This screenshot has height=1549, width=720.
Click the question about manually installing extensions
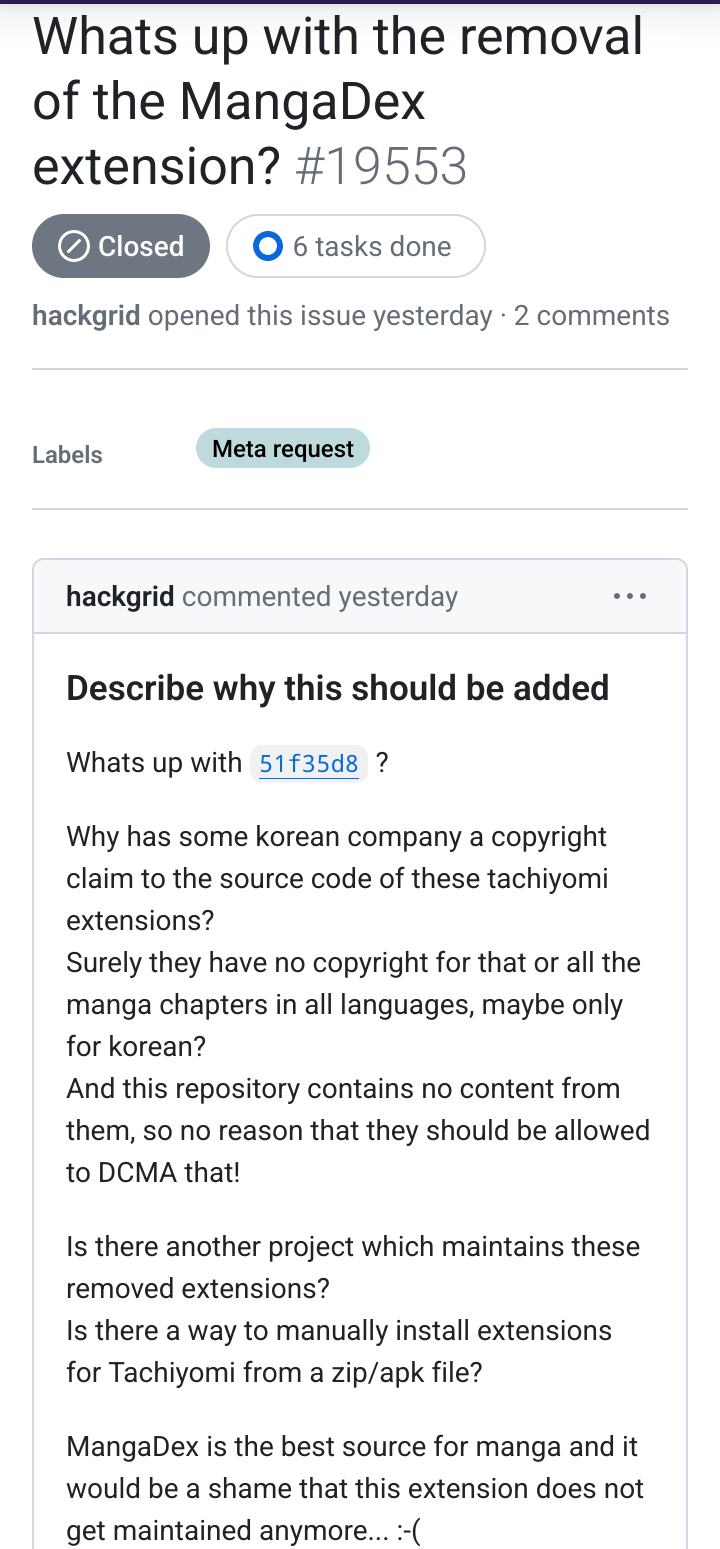click(339, 1351)
